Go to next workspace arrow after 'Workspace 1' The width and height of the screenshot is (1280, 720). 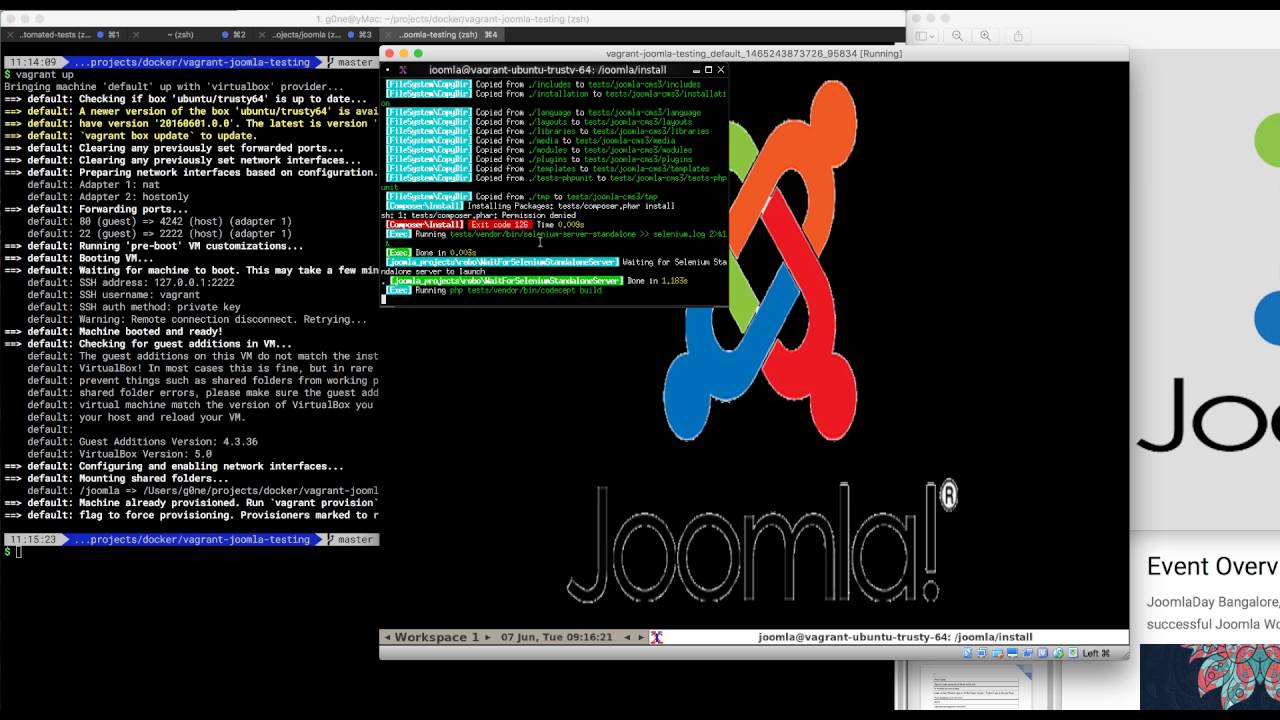pos(487,637)
